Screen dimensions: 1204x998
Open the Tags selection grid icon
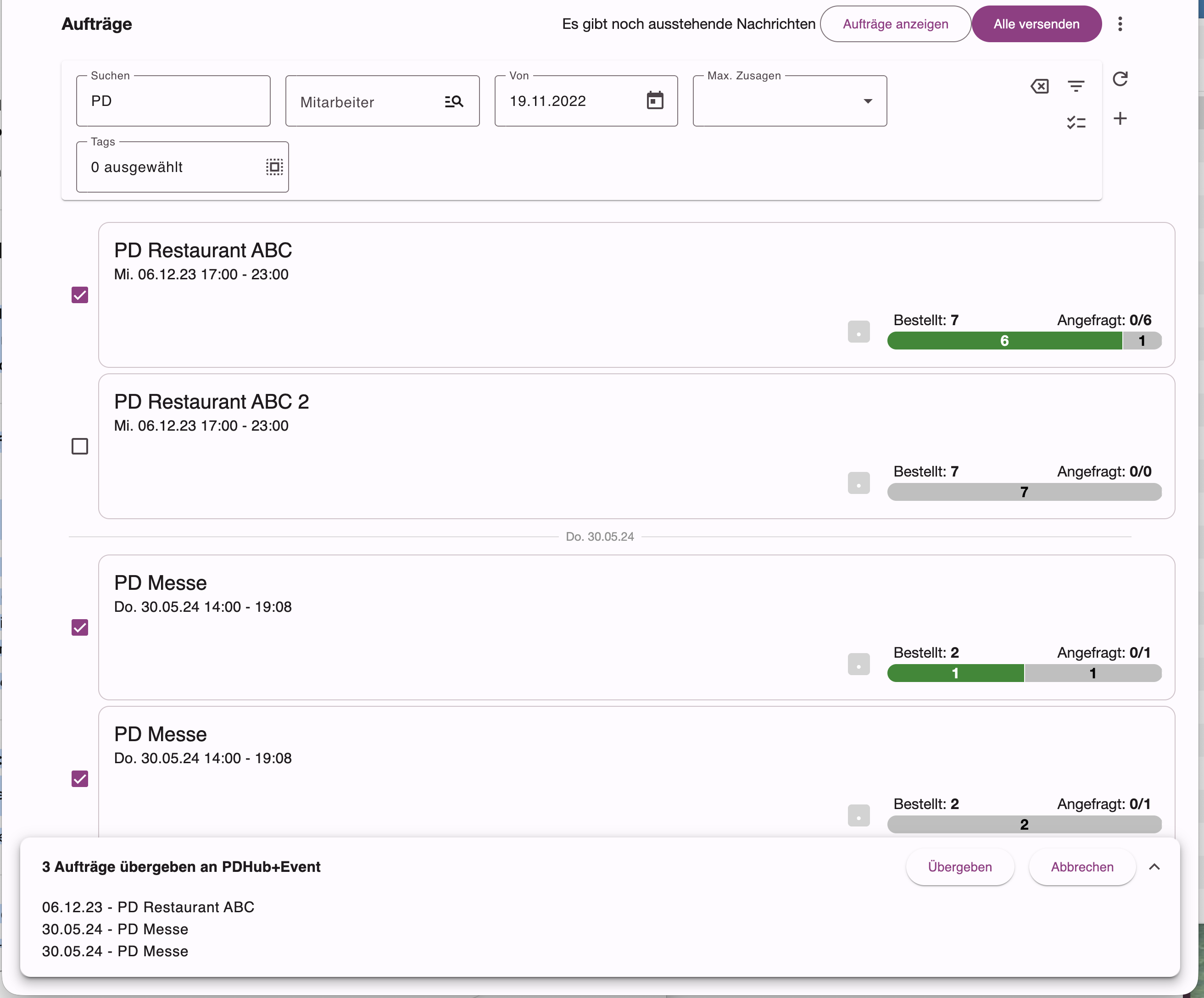pos(274,167)
